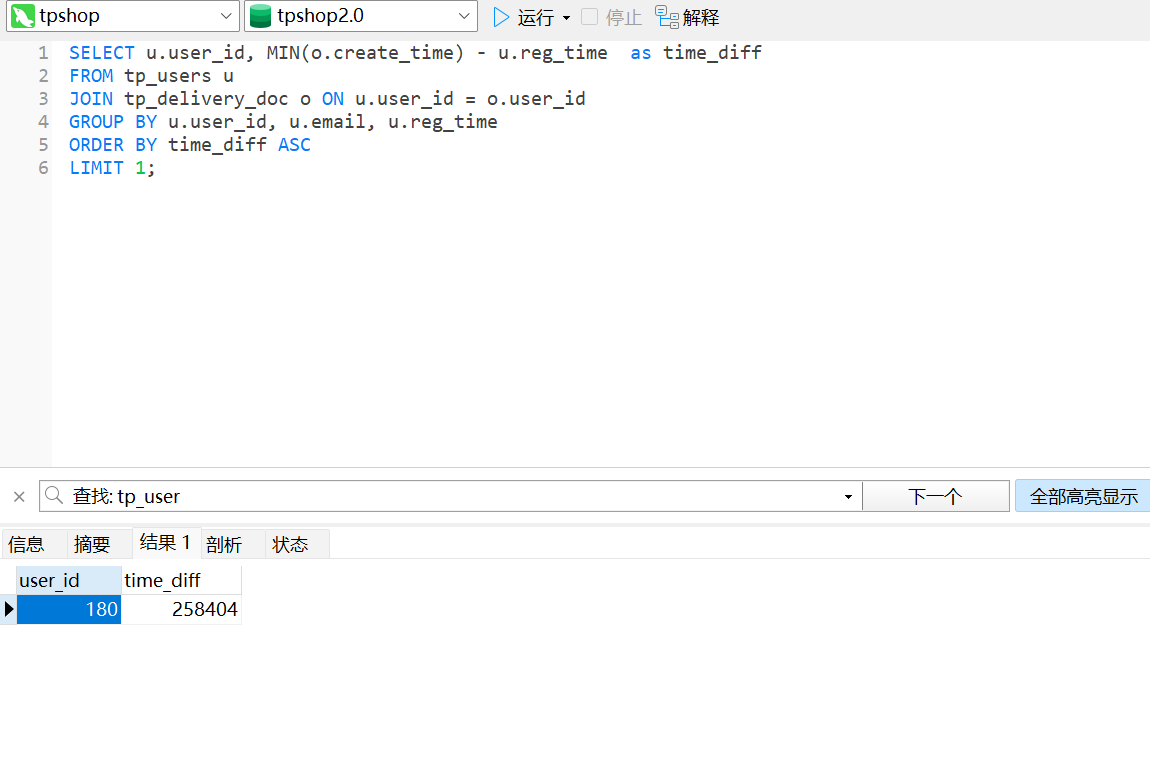Switch to the 信息 tab
Screen dimensions: 1150x760
point(26,544)
